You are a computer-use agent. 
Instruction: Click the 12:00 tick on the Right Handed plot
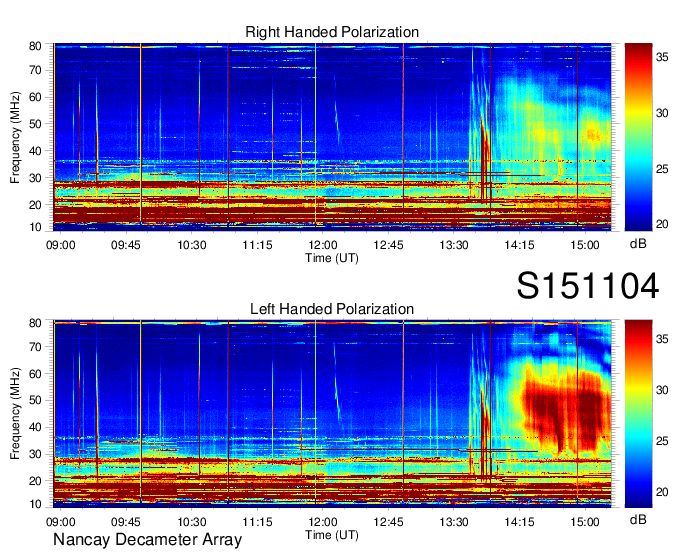[x=323, y=245]
